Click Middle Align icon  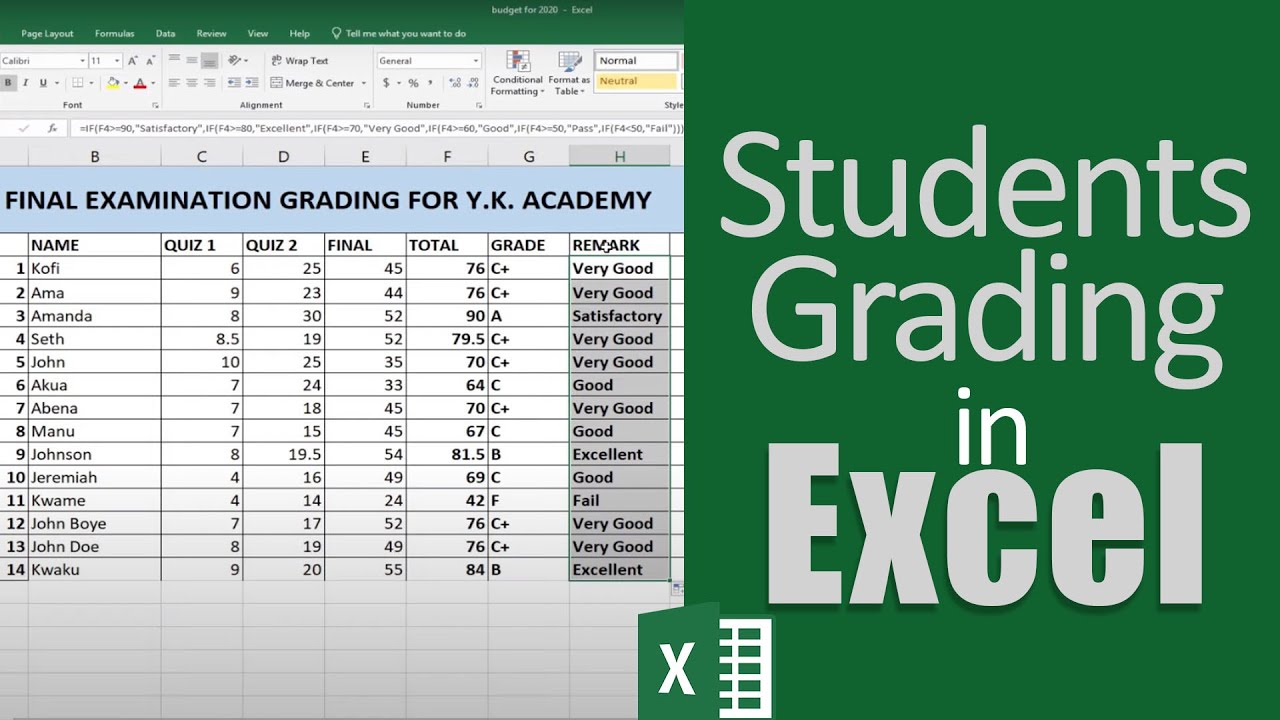coord(191,61)
